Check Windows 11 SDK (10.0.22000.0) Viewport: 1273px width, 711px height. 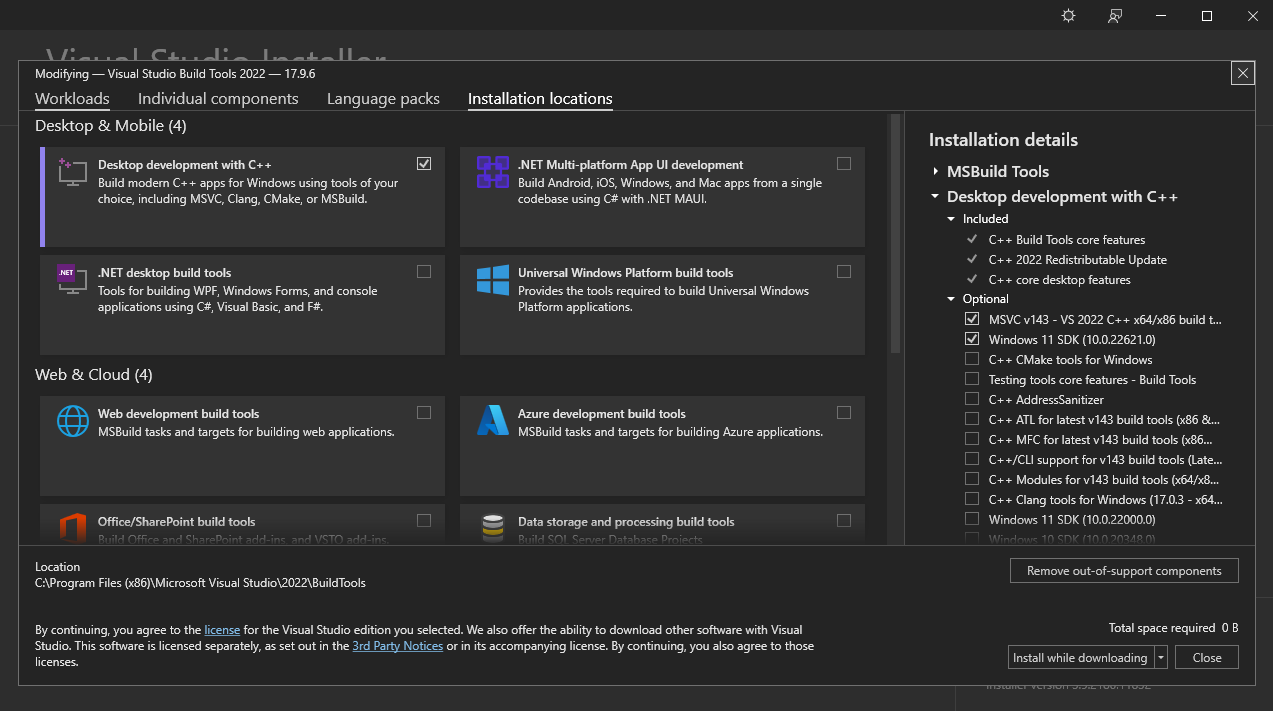[972, 519]
